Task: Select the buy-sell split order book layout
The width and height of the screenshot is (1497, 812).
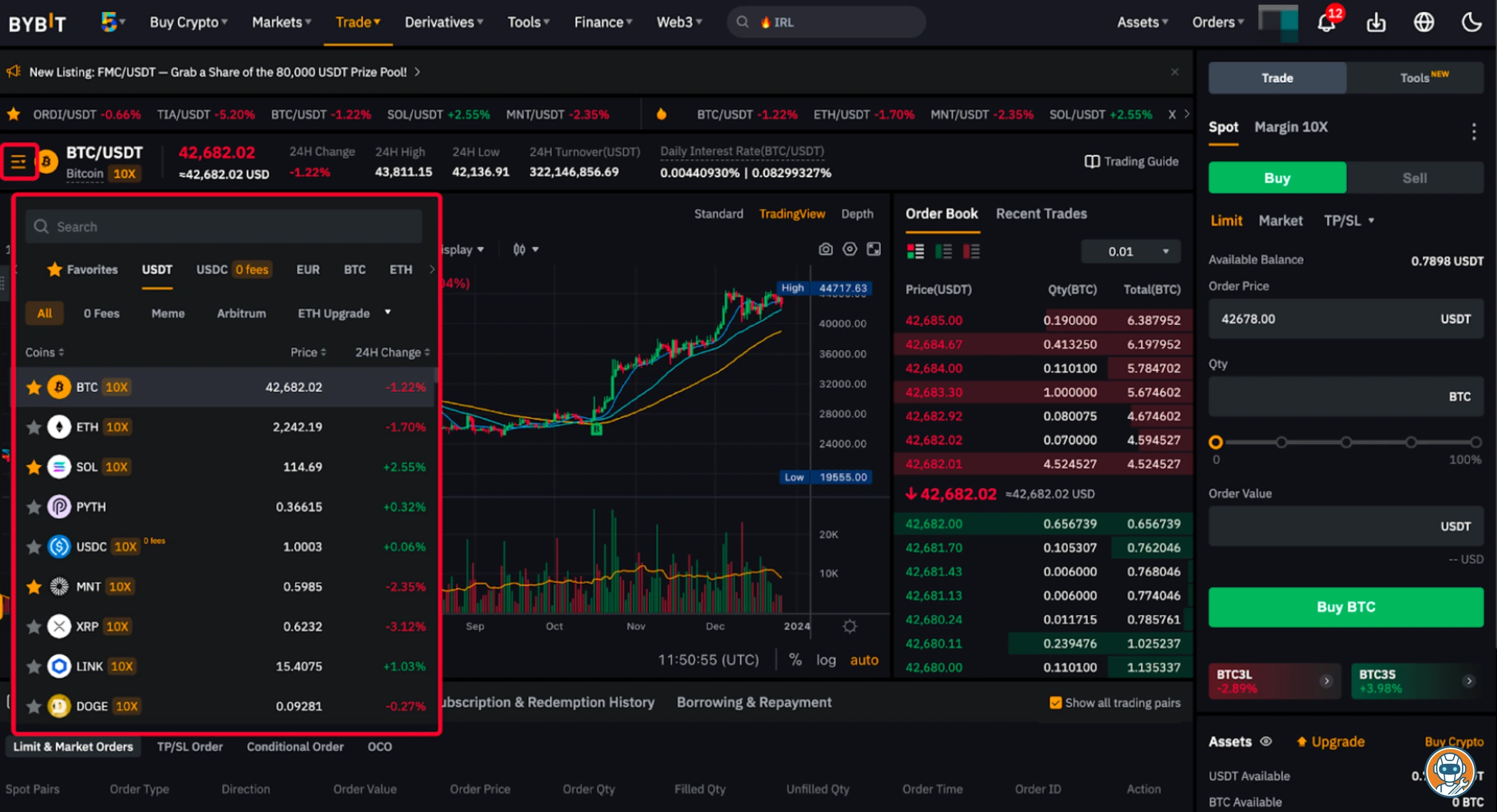Action: 916,251
